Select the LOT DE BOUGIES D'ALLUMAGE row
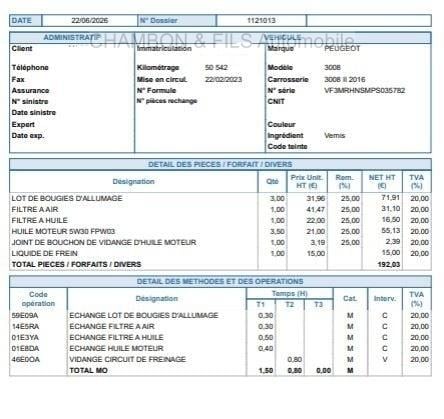 220,198
